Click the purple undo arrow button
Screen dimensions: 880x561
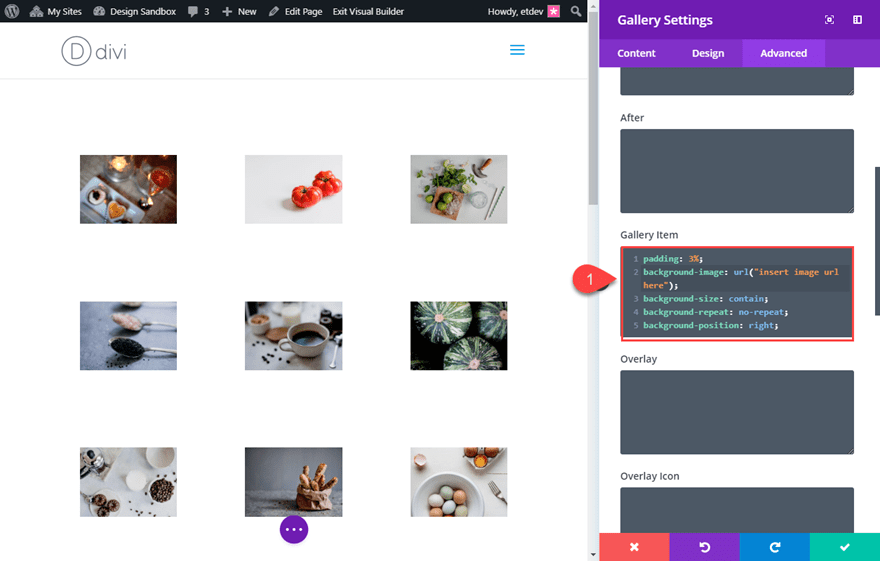[x=704, y=547]
